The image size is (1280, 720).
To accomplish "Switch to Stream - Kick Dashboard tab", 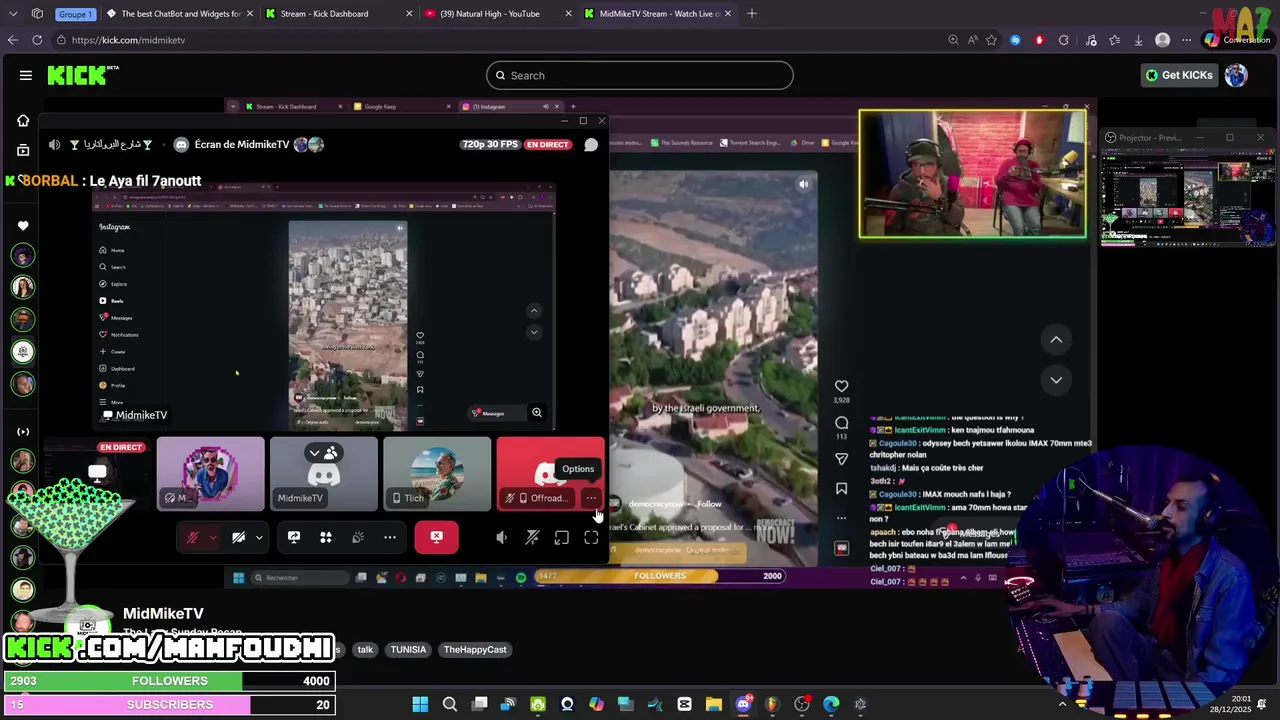I will [340, 13].
